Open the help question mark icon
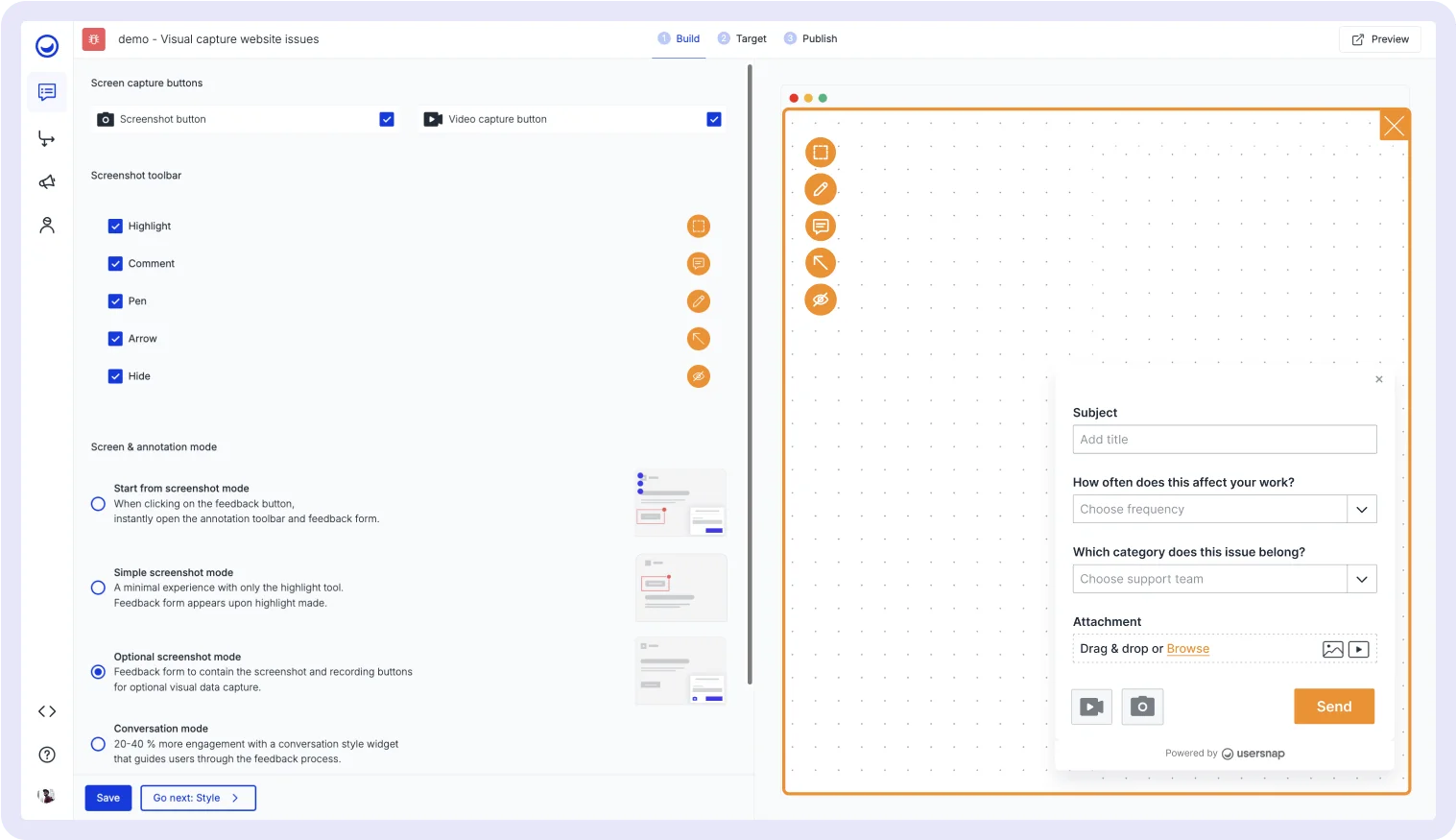Screen dimensions: 1456x840 pyautogui.click(x=47, y=755)
